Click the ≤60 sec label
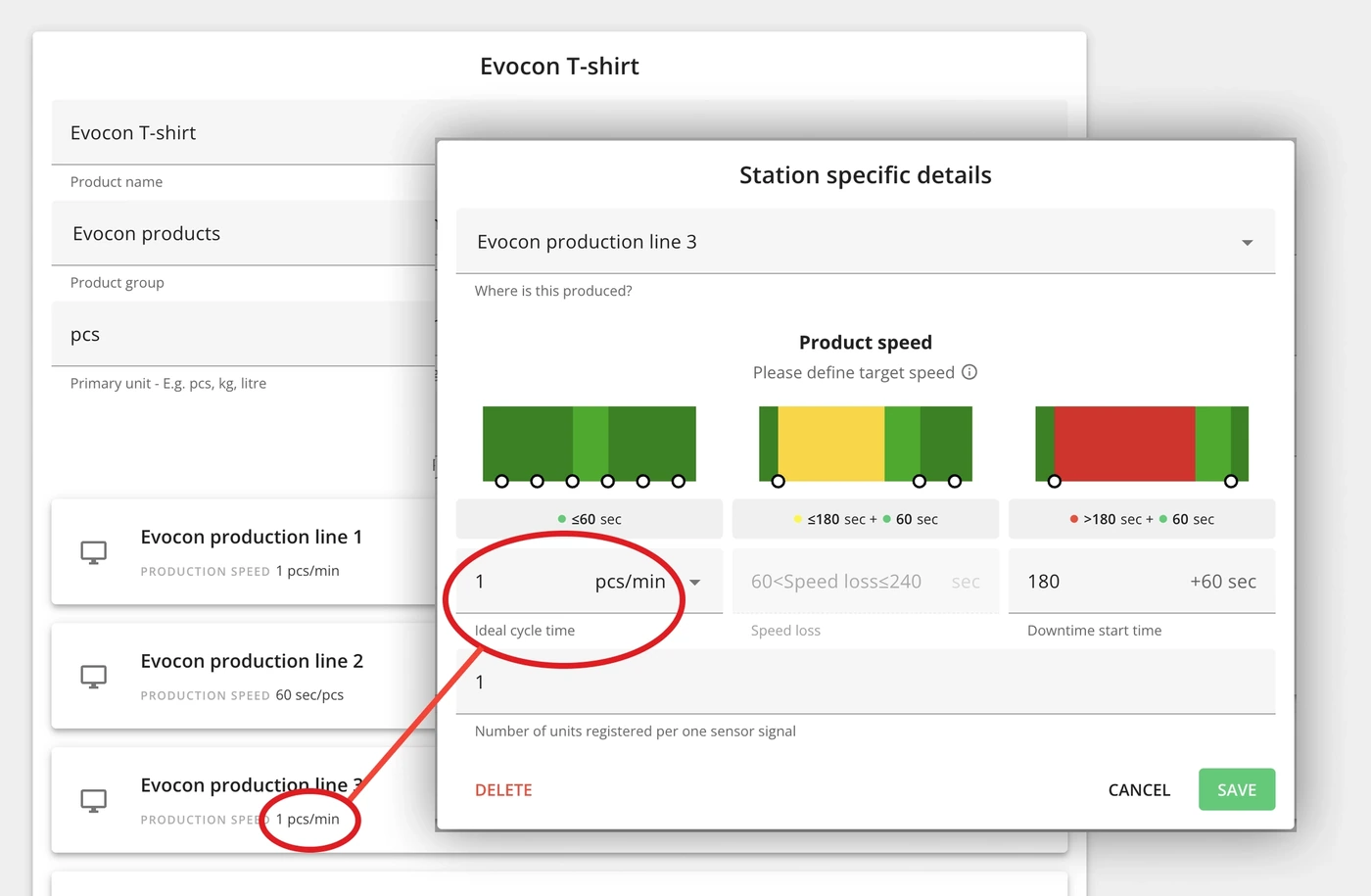This screenshot has height=896, width=1371. pyautogui.click(x=590, y=519)
